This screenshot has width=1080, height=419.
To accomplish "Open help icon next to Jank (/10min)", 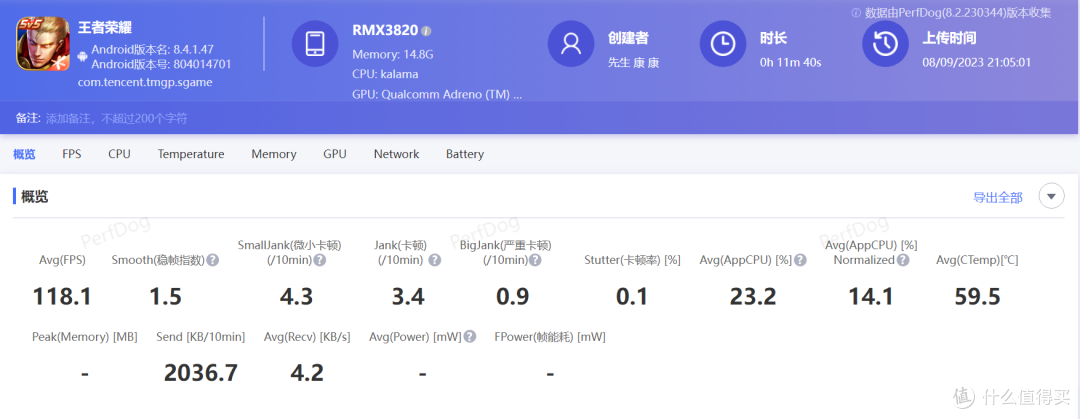I will [435, 260].
